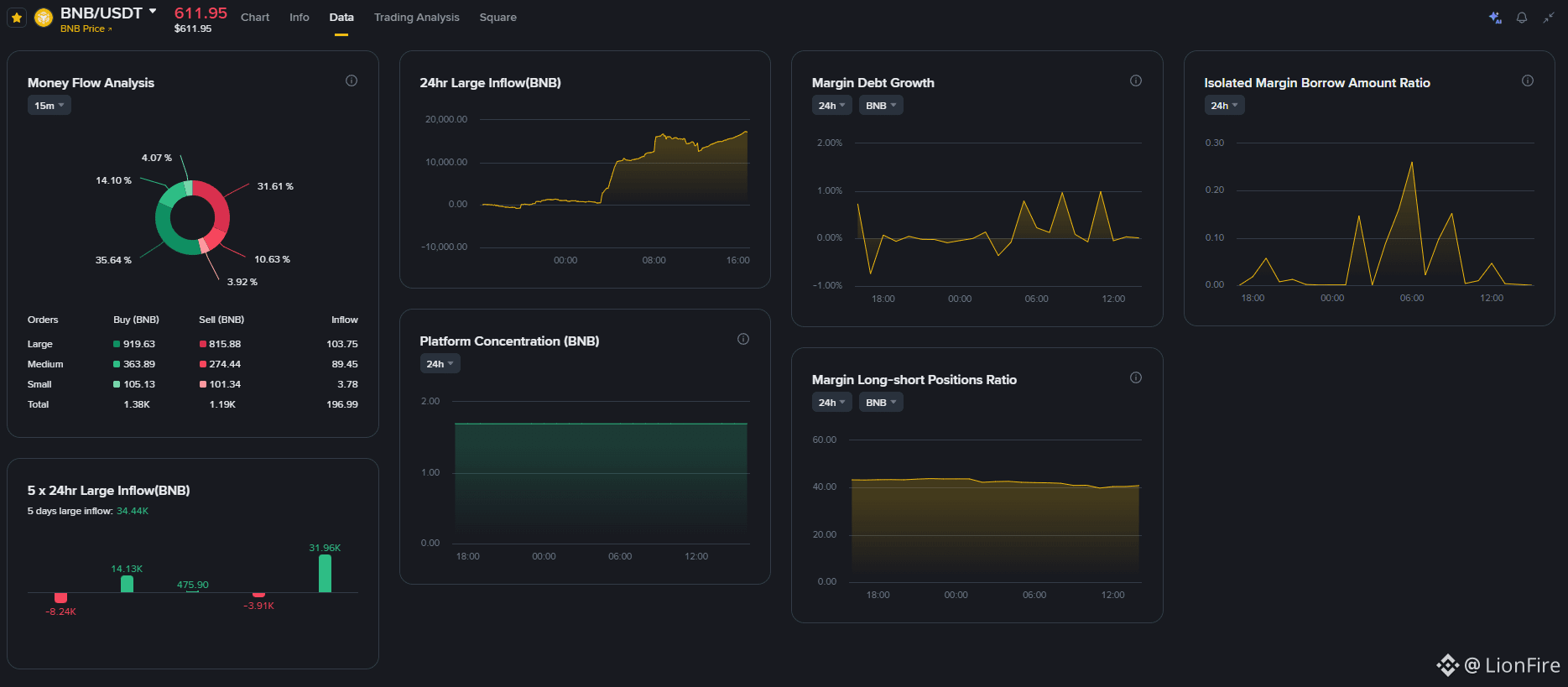
Task: Show info for Platform Concentration (BNB)
Action: [x=743, y=339]
